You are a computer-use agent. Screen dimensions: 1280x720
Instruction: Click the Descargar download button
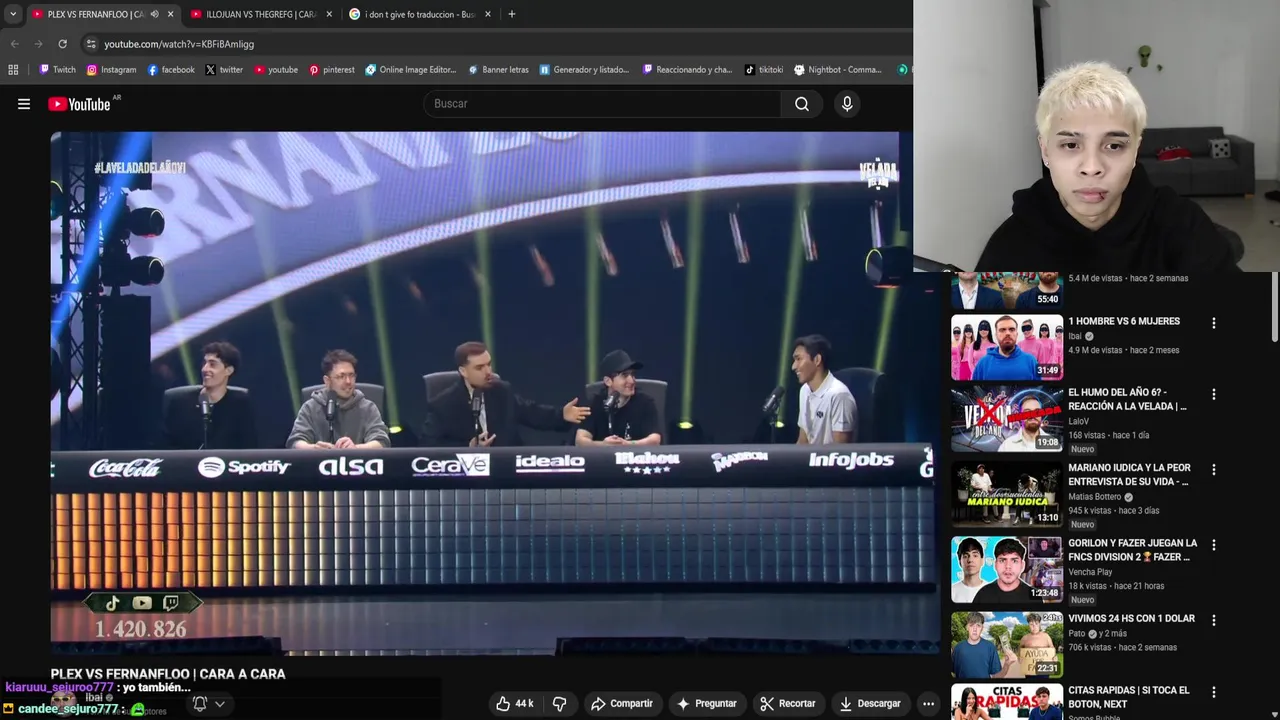tap(870, 703)
